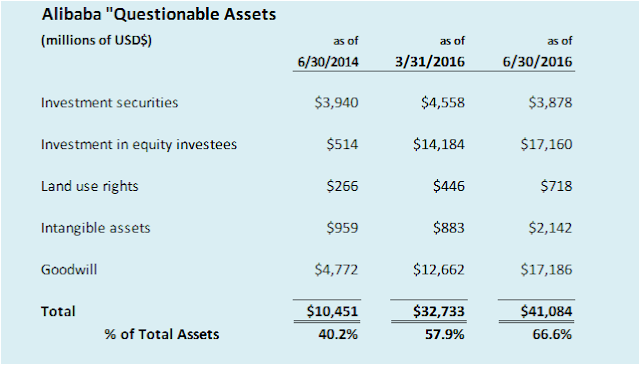Click the $32,733 total cell
The width and height of the screenshot is (640, 365).
(x=439, y=311)
